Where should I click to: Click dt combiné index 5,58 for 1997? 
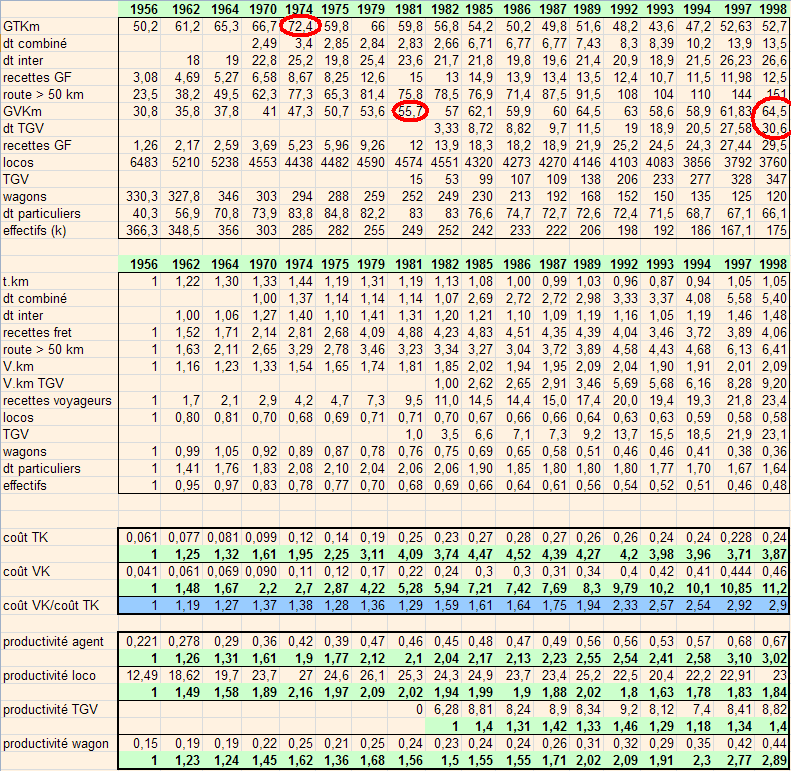pyautogui.click(x=739, y=299)
